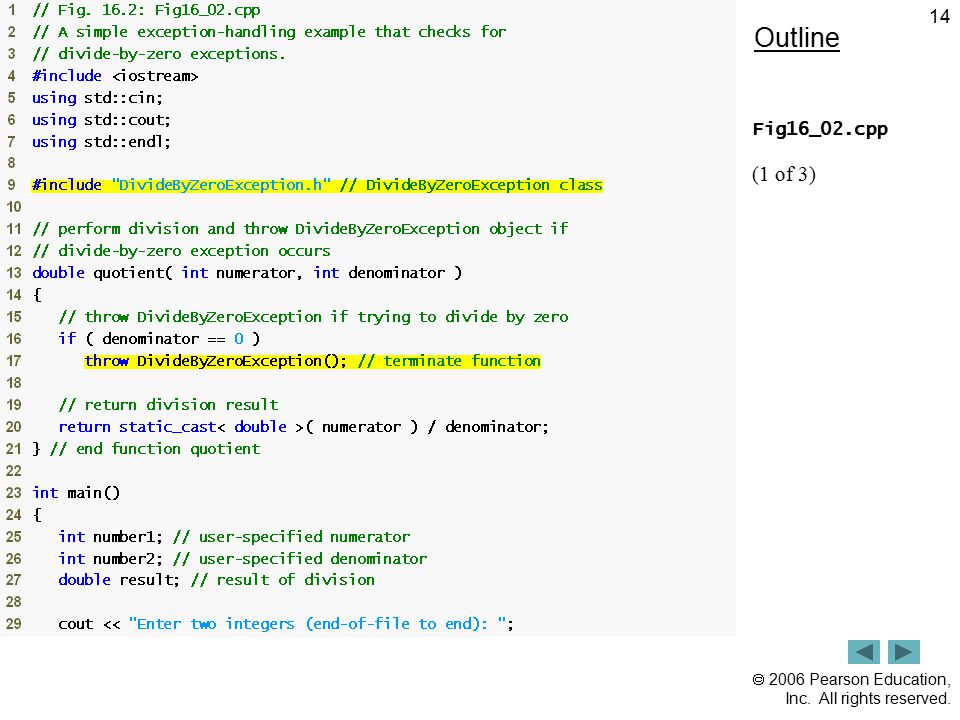960x720 pixels.
Task: Click the // A simple exception-handling example comment
Action: click(x=269, y=32)
